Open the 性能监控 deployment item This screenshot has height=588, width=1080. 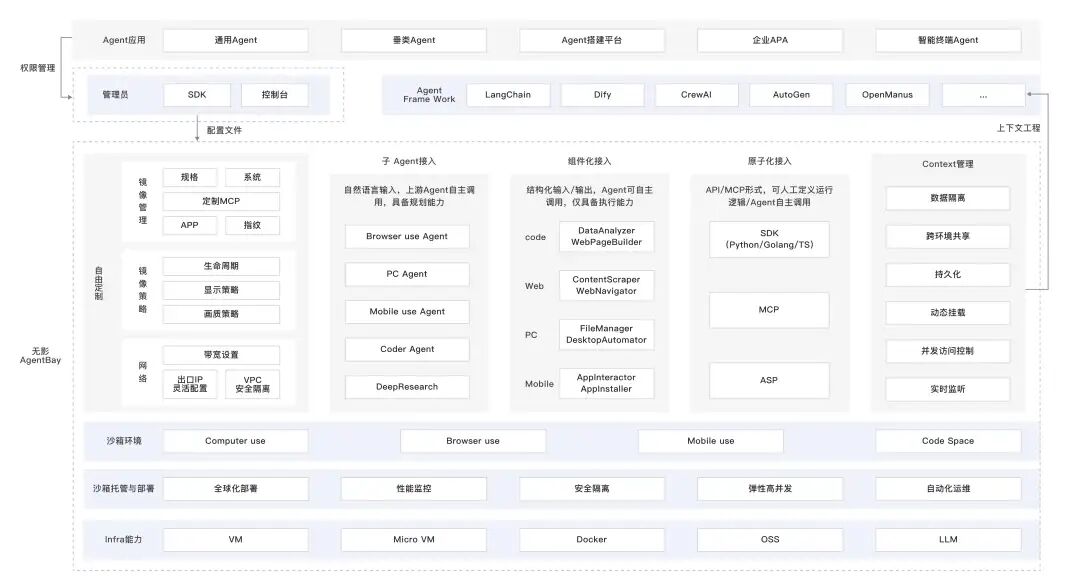click(414, 488)
